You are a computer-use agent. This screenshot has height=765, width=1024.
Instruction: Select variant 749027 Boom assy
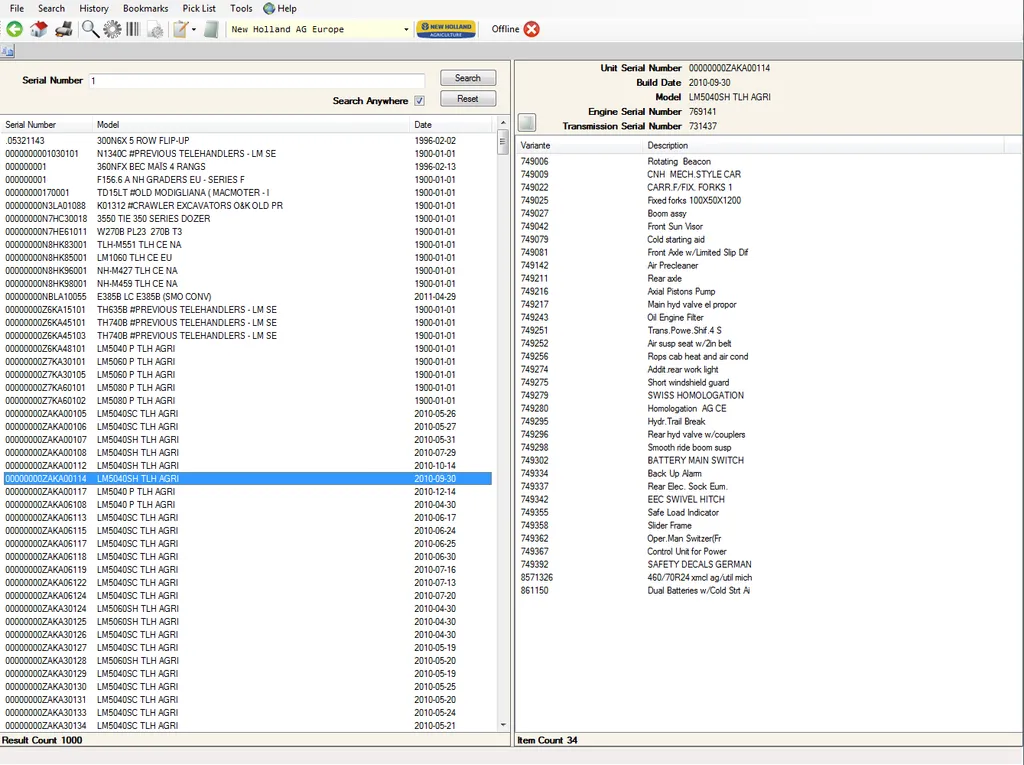[761, 214]
